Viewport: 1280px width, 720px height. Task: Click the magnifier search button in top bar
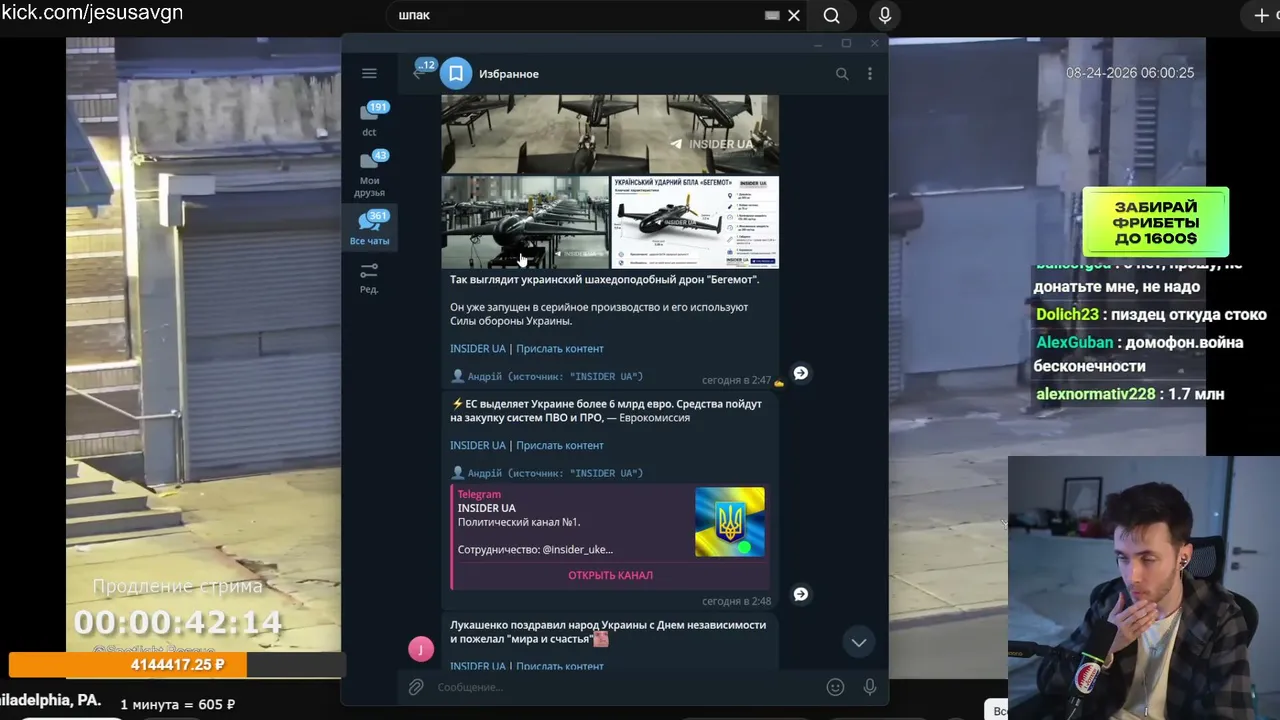[831, 15]
